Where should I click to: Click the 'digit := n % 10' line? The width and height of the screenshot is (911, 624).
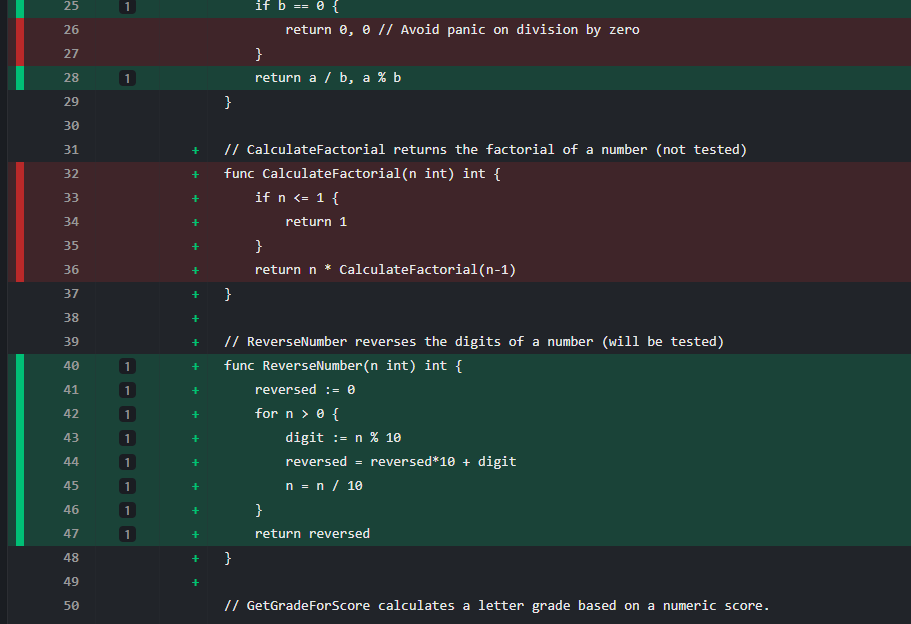(x=342, y=438)
